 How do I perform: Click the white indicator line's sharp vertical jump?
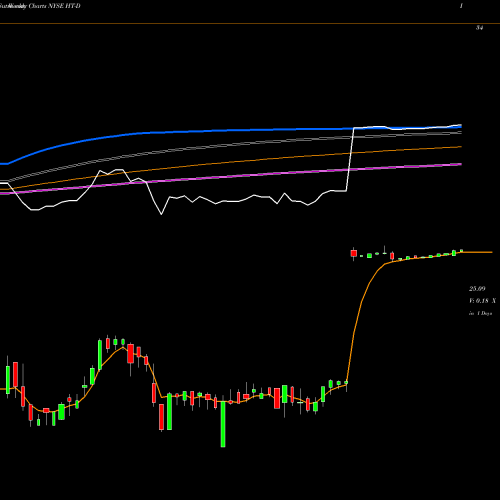click(350, 159)
